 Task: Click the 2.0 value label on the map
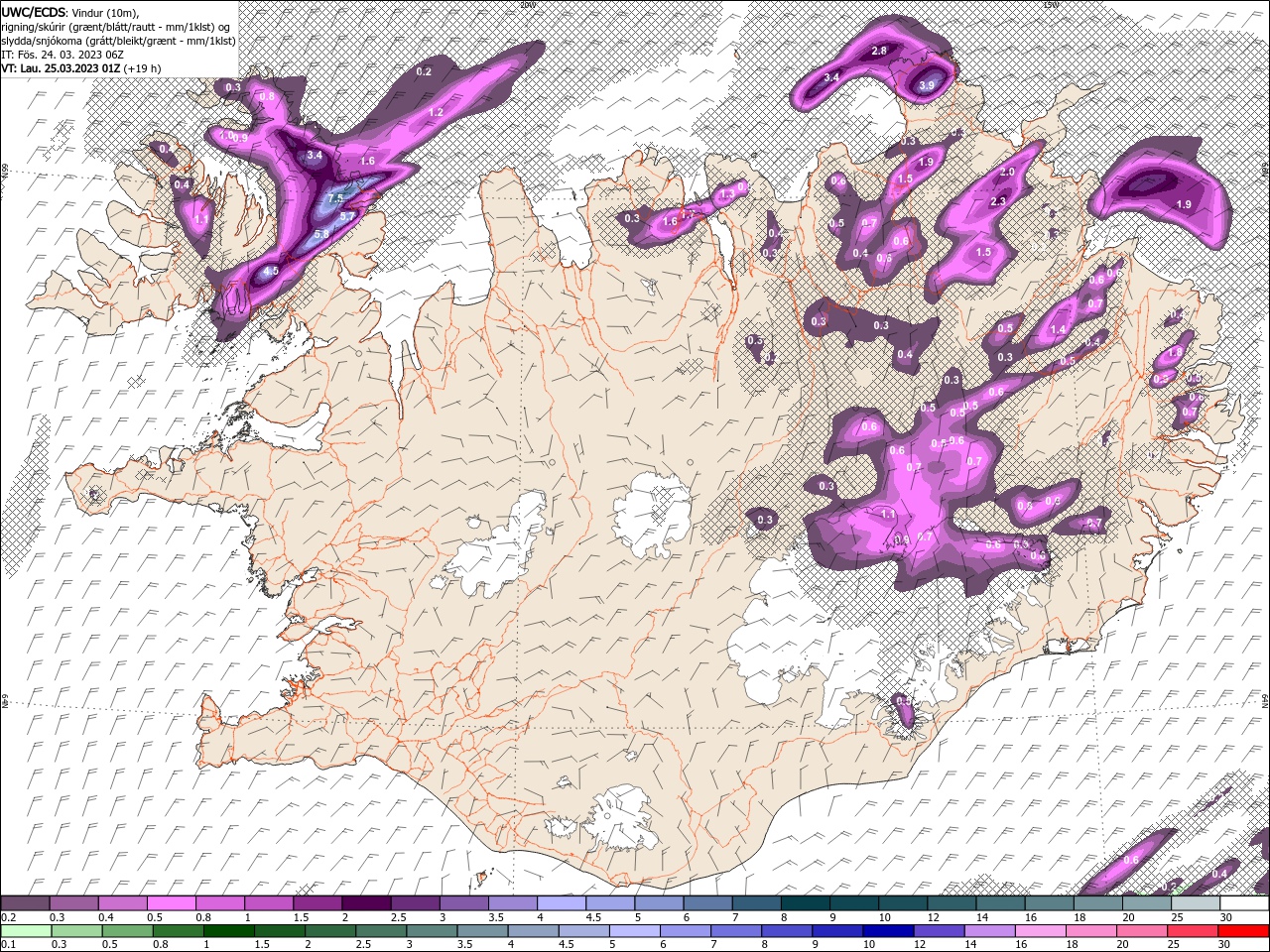(x=1008, y=172)
